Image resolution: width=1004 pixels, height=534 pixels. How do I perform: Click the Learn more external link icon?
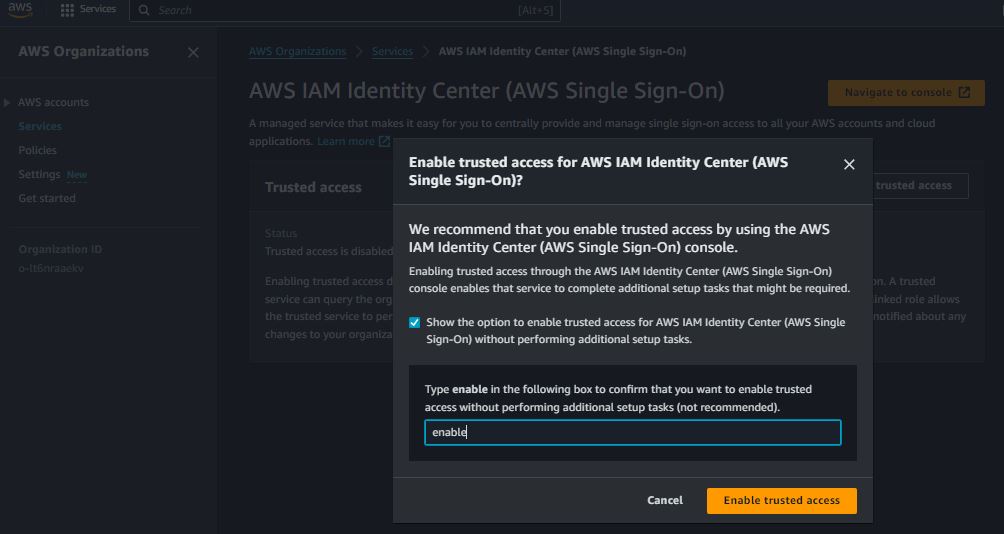coord(385,142)
